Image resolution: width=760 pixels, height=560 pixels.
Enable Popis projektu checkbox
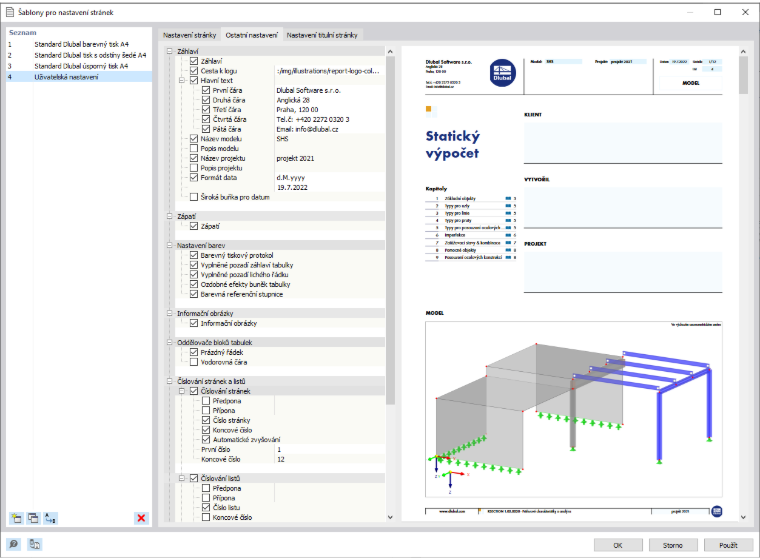(194, 168)
